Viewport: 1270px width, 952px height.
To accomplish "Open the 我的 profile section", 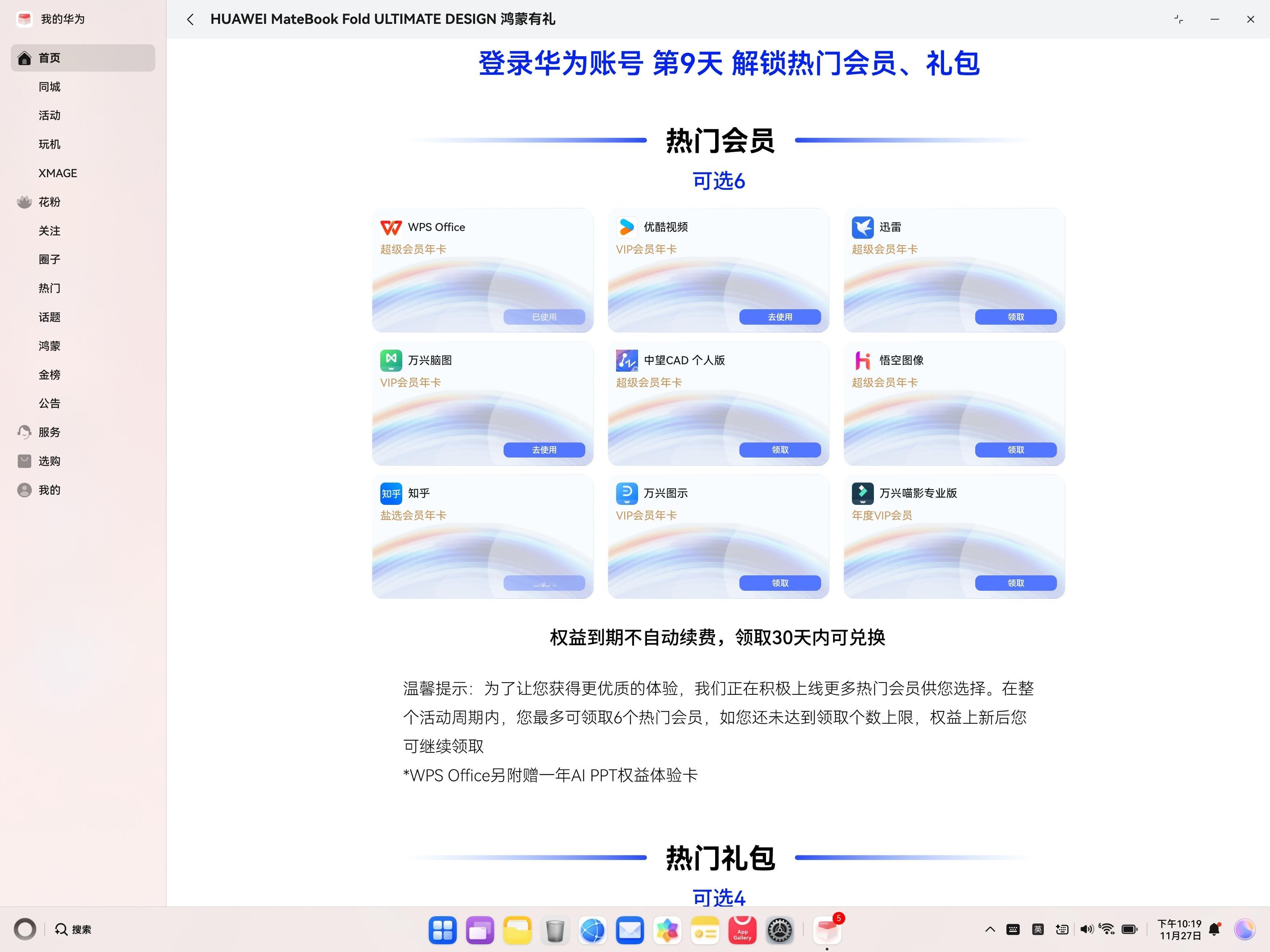I will 49,490.
